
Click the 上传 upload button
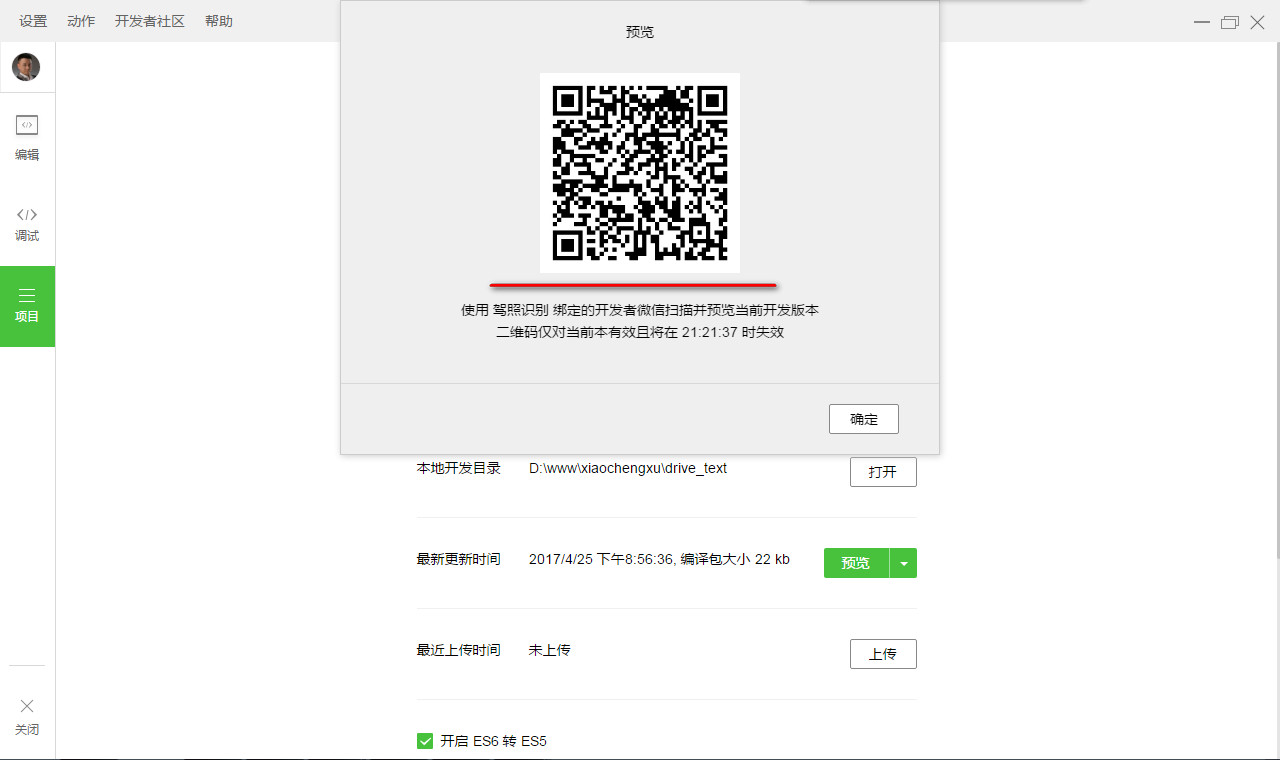point(883,654)
